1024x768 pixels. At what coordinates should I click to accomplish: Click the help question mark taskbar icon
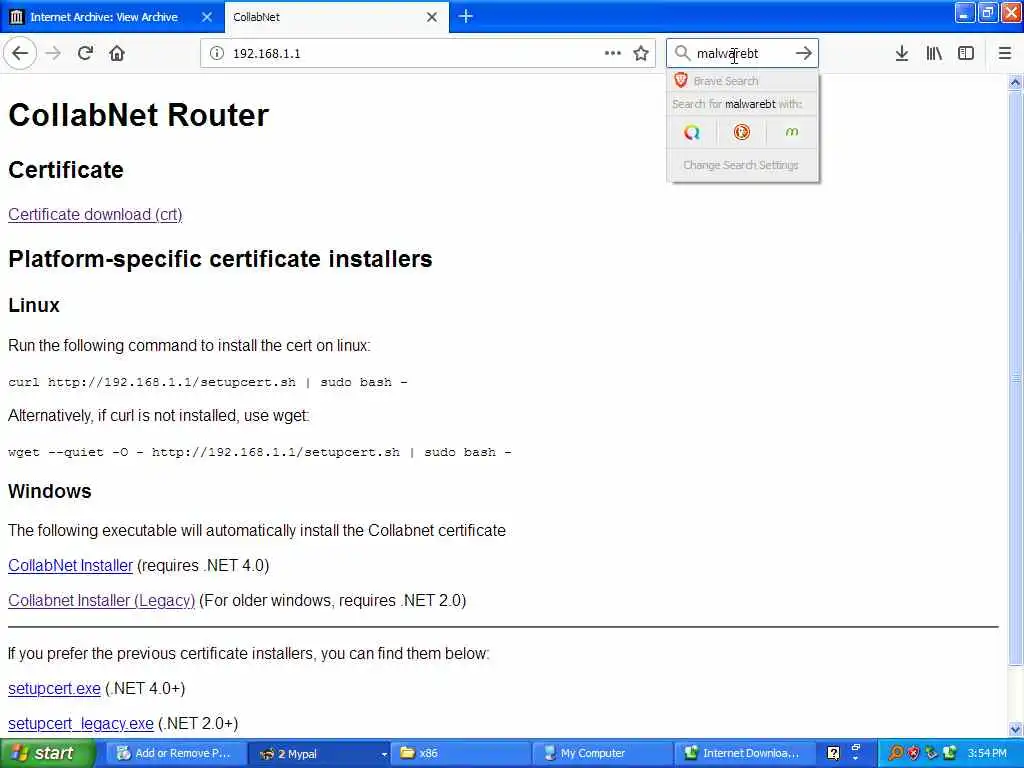(x=833, y=754)
